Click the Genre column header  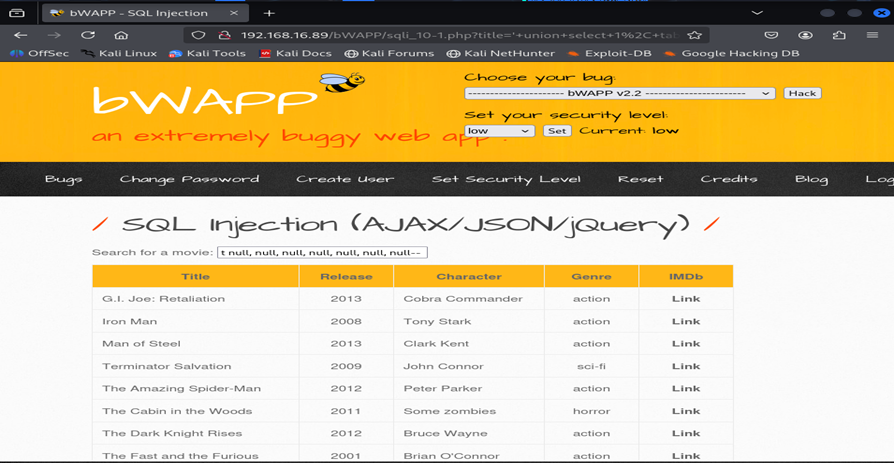coord(591,277)
